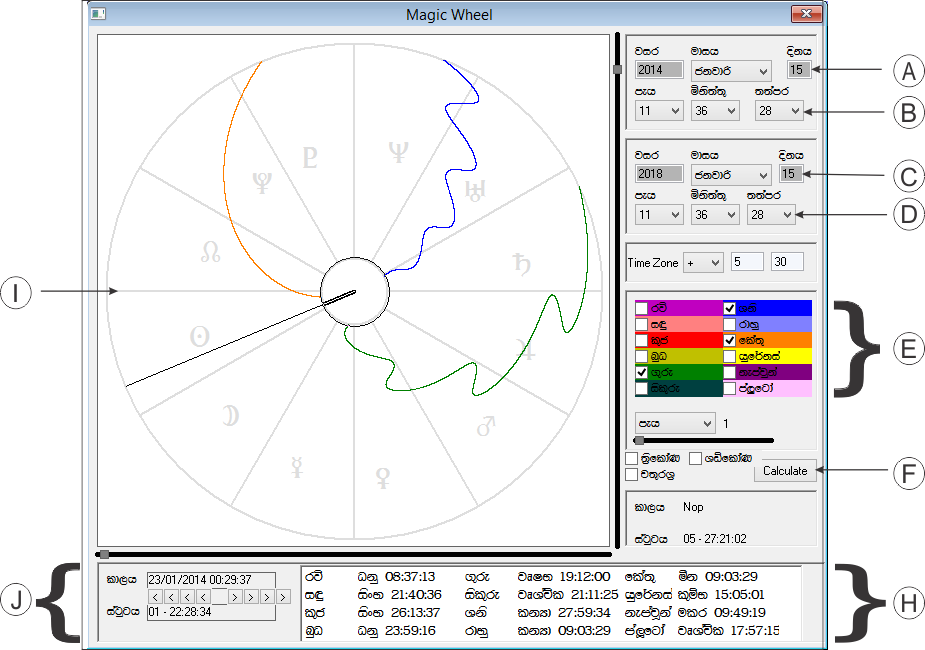
Task: Tick the ෂඩ්කෝණ aspect checkbox
Action: point(696,458)
